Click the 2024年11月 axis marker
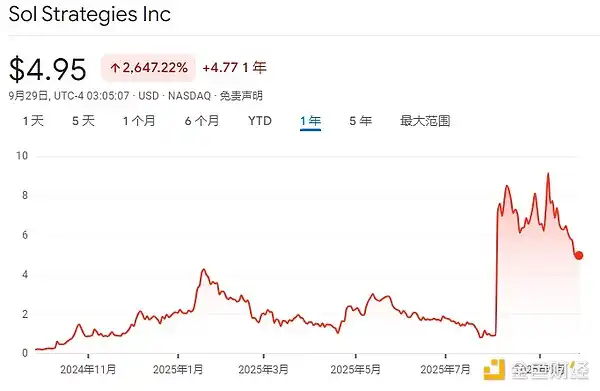The image size is (600, 391). tap(88, 369)
